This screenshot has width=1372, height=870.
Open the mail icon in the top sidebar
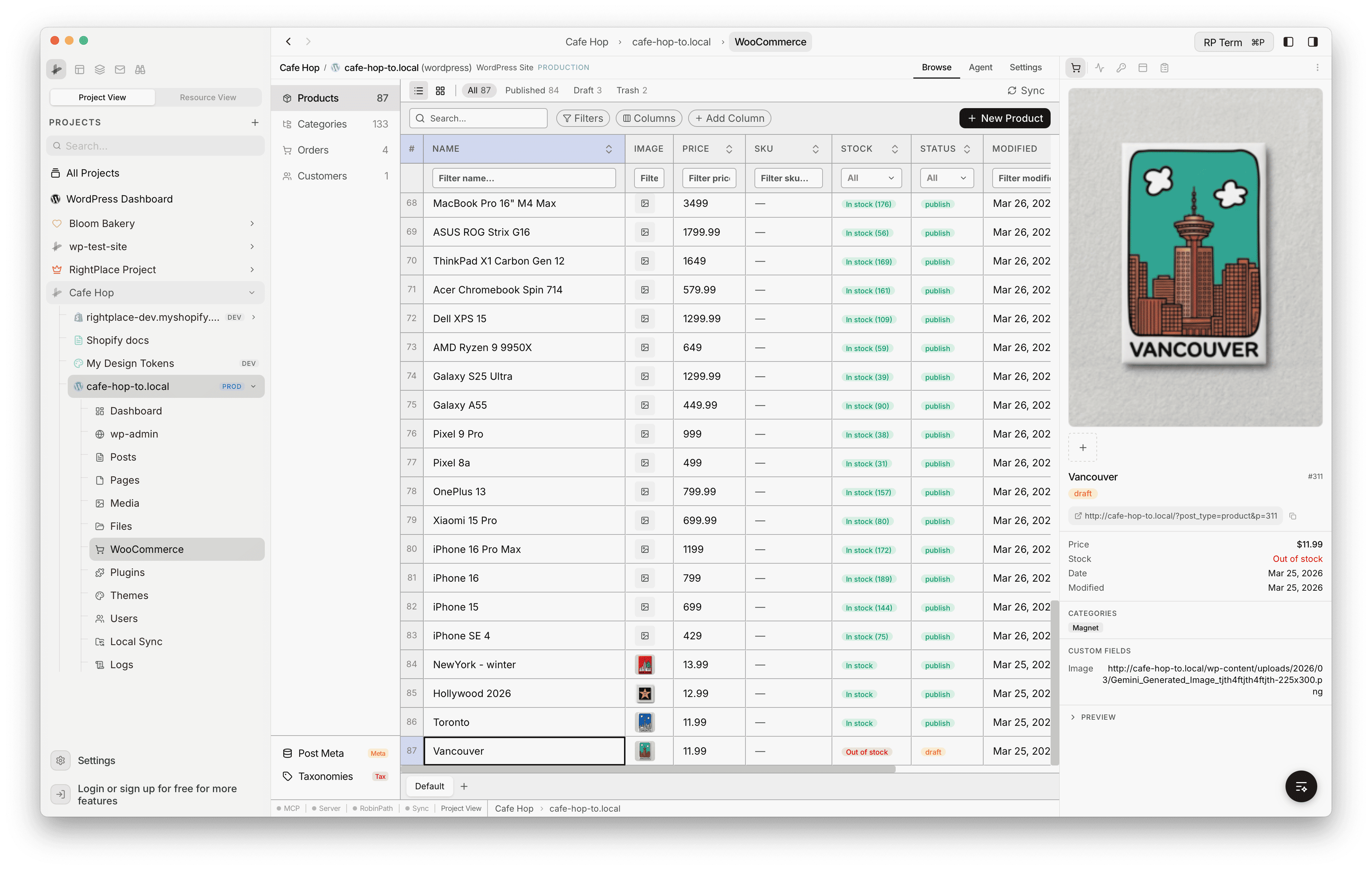pos(120,69)
